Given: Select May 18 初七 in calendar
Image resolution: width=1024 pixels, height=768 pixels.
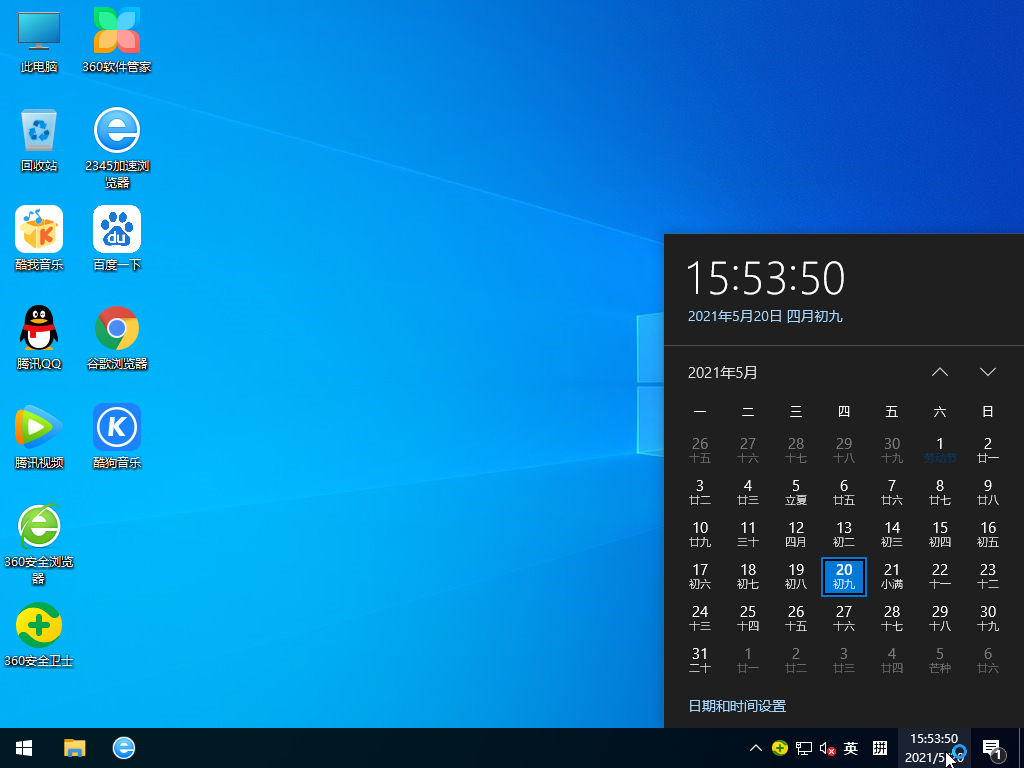Looking at the screenshot, I should tap(748, 577).
